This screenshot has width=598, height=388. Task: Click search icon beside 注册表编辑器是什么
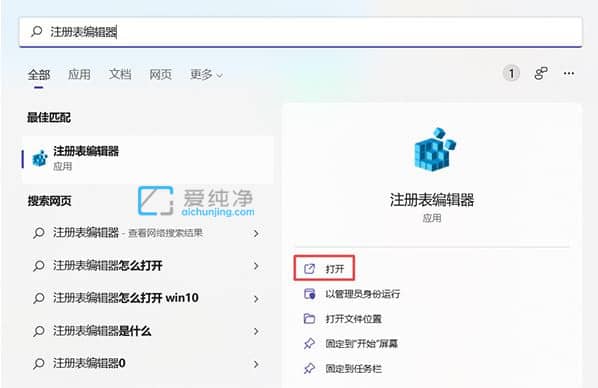click(39, 331)
